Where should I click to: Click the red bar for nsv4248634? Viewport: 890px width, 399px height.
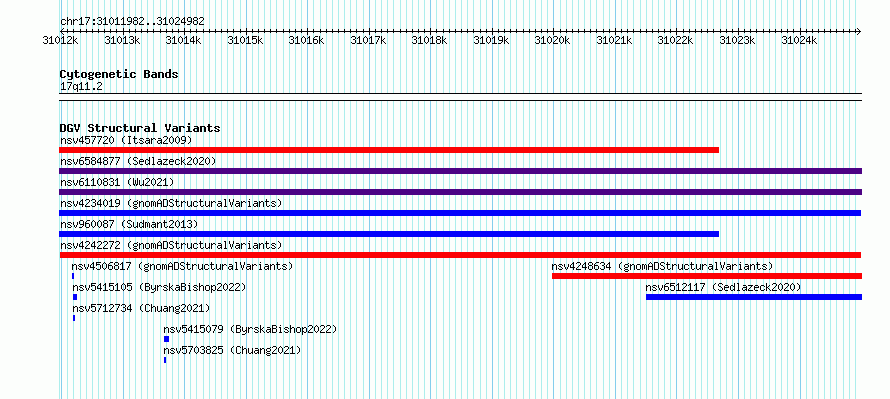[x=707, y=276]
